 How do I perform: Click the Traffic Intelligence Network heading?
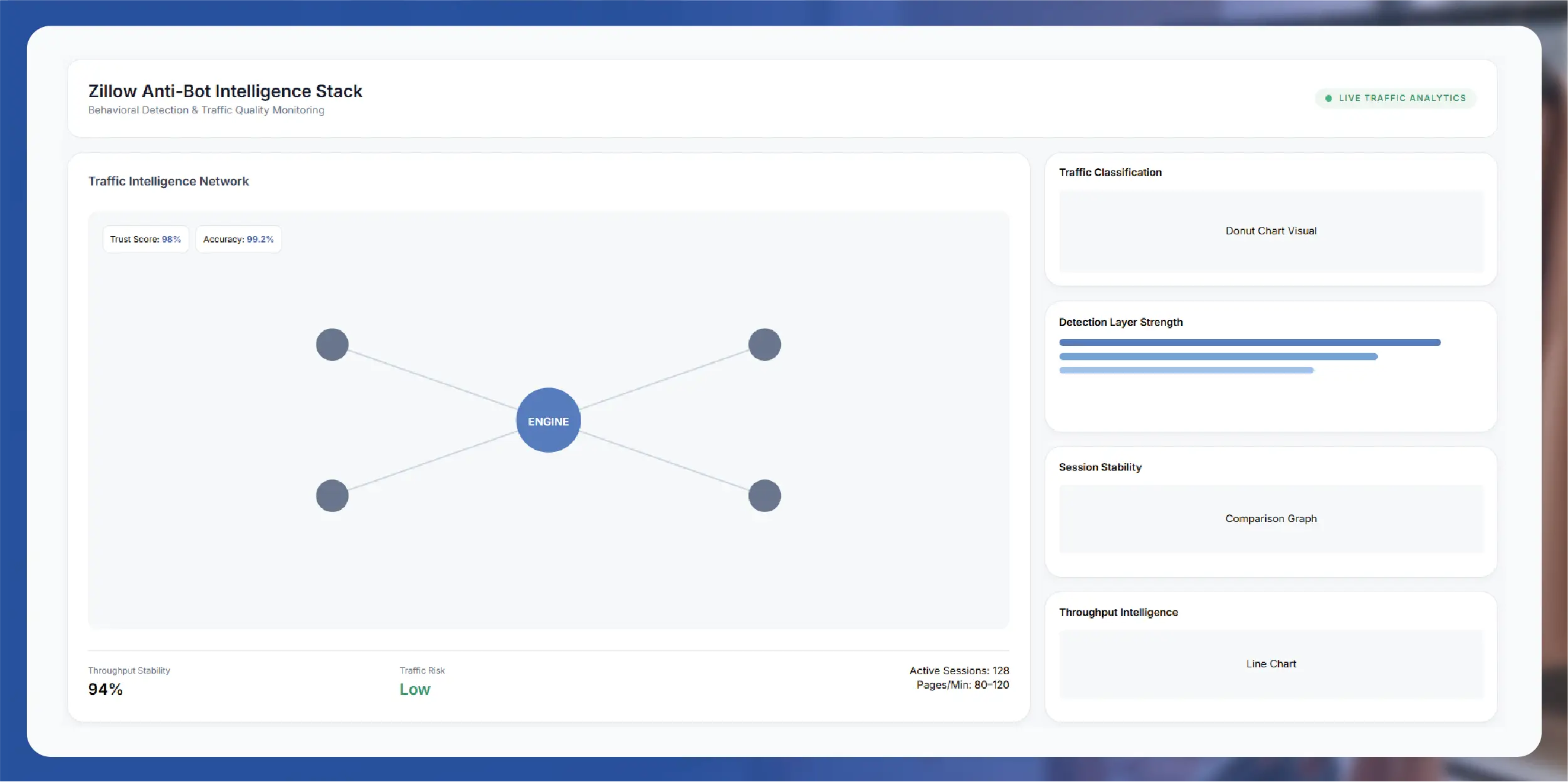169,181
